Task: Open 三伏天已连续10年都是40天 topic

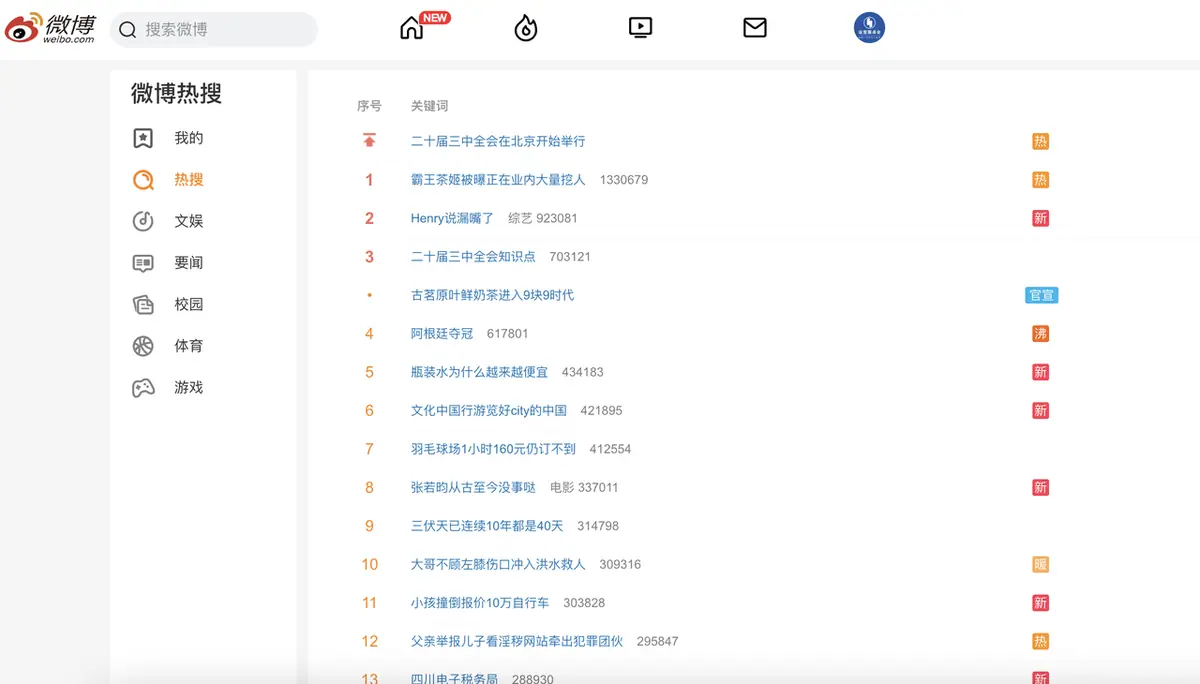Action: click(487, 526)
